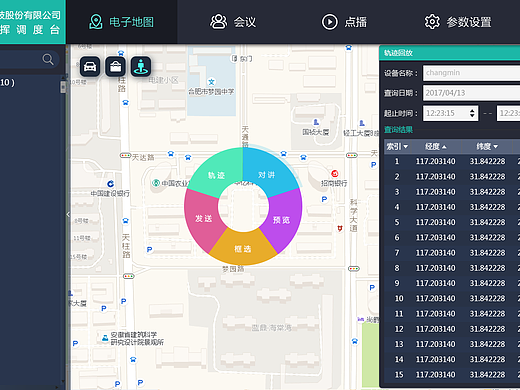Click the 东门 gate marker

coord(235,59)
